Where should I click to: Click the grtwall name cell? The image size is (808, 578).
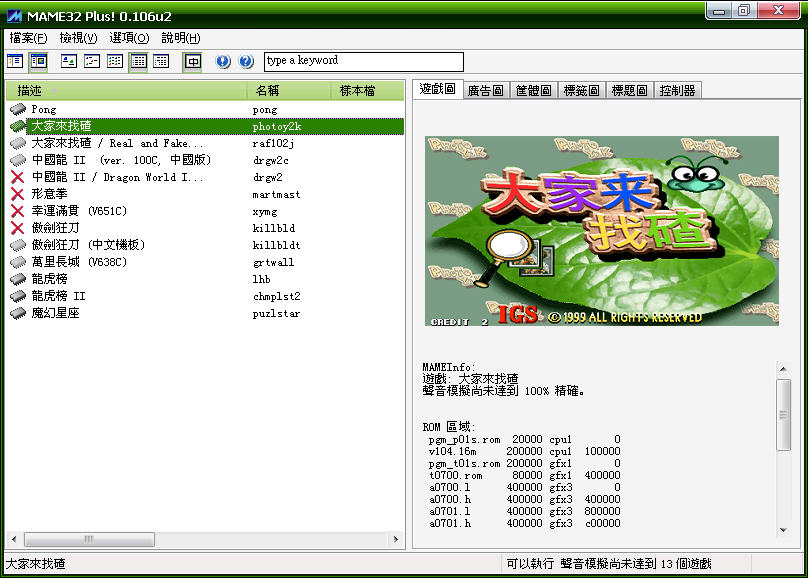pos(274,262)
